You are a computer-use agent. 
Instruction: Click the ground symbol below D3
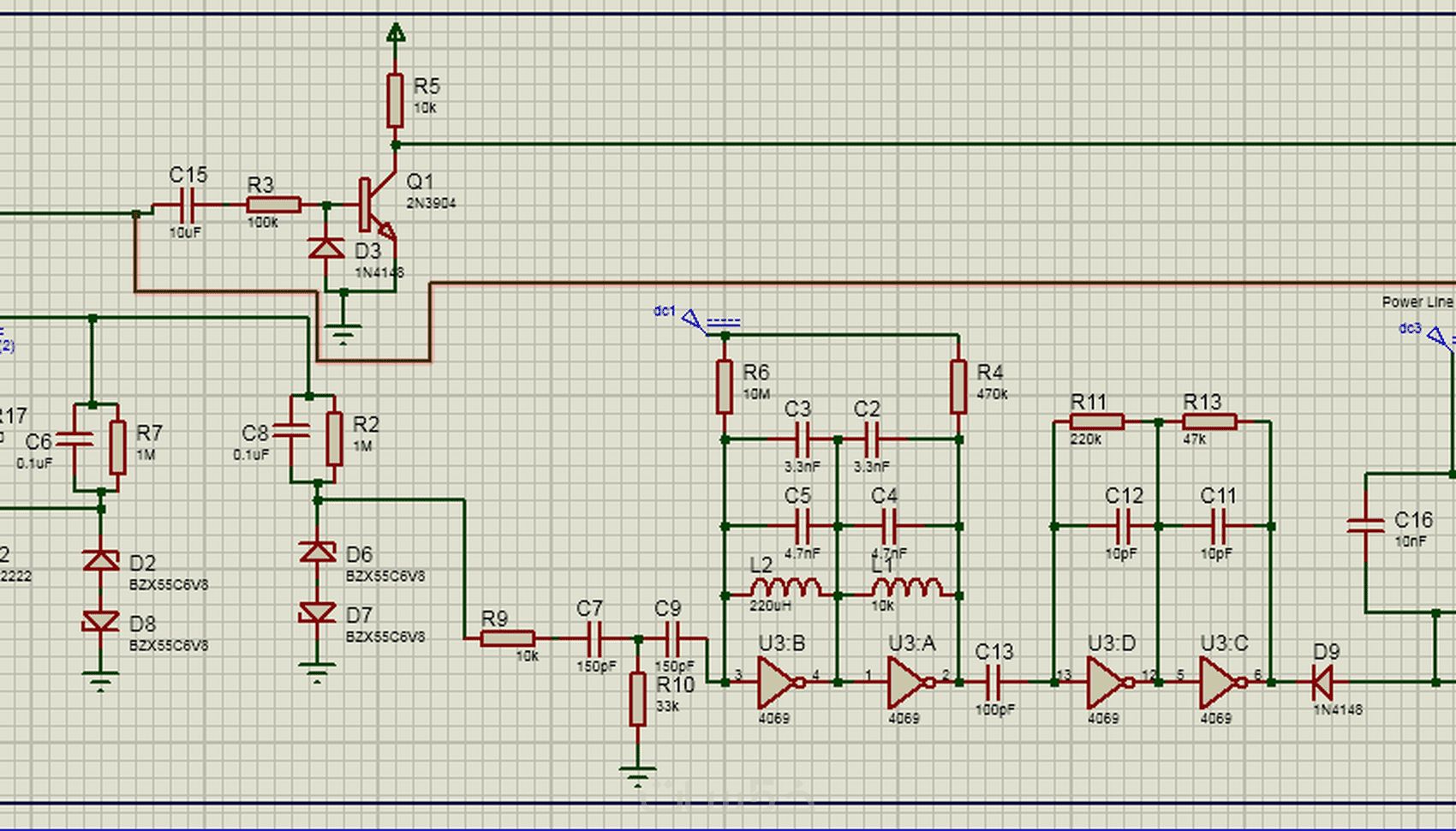point(343,332)
